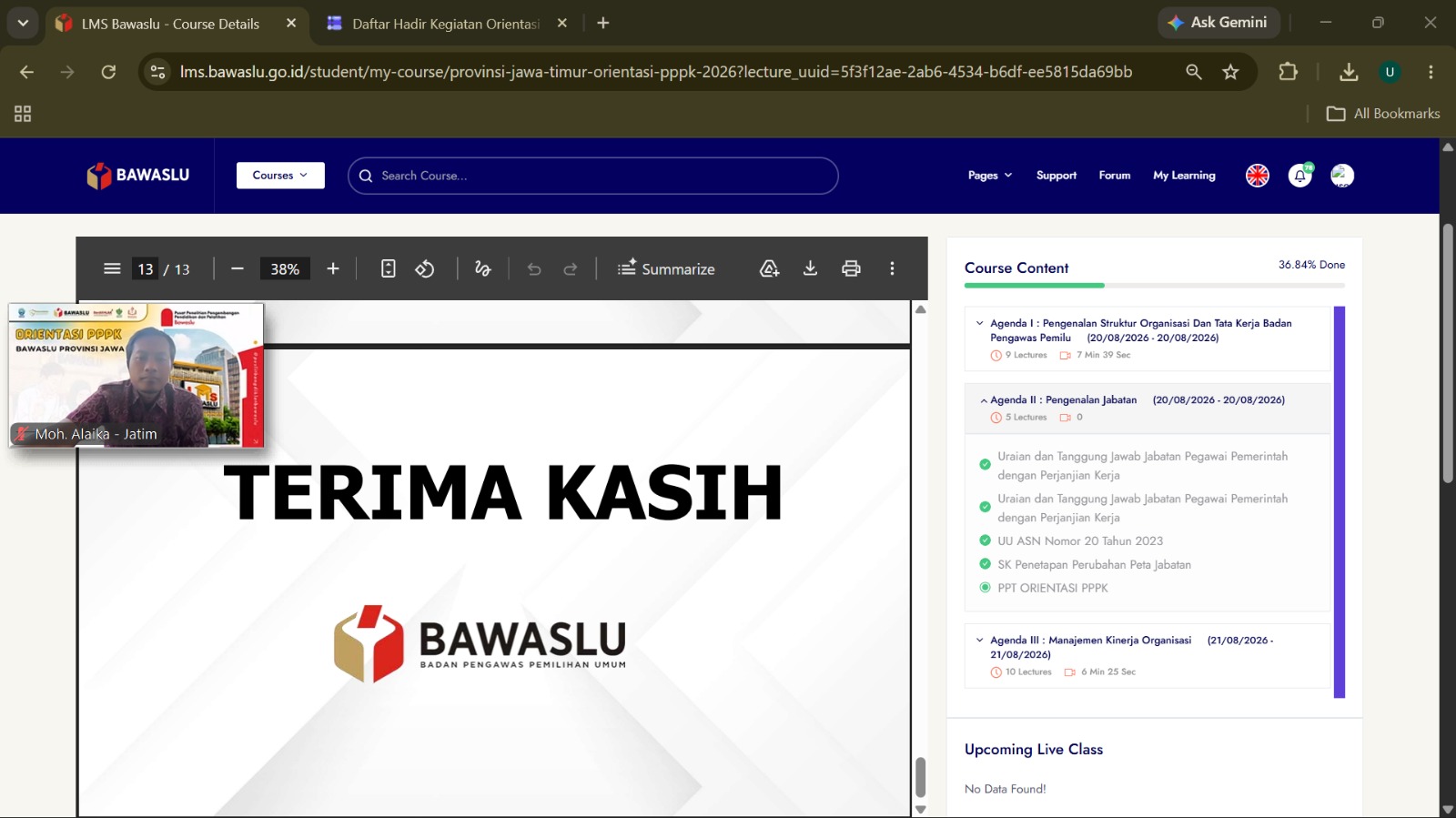Collapse Agenda II: Pengenalan Jabatan section
Screen dimensions: 1456x818
1147,408
